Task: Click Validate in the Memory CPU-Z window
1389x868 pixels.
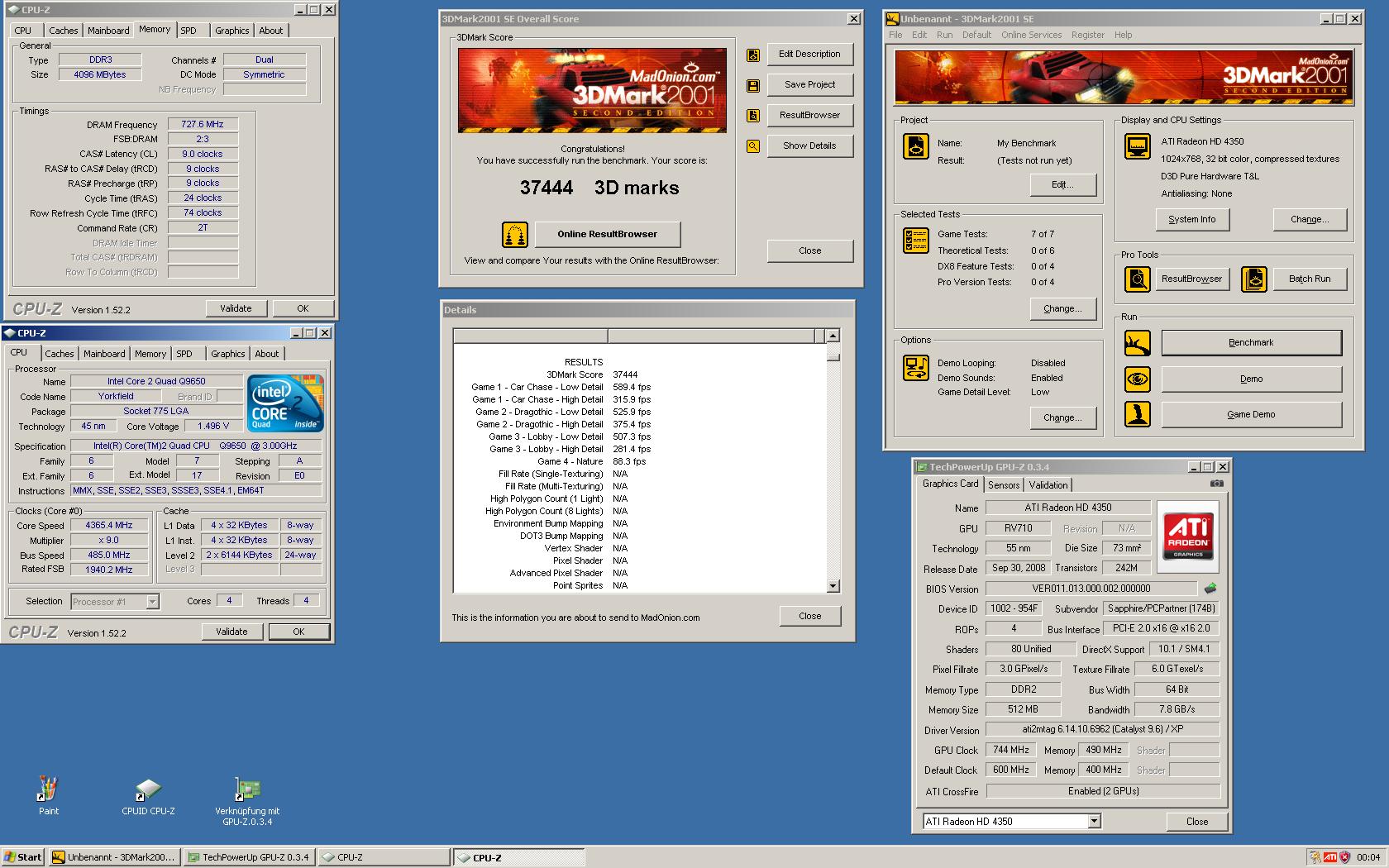Action: (x=236, y=308)
